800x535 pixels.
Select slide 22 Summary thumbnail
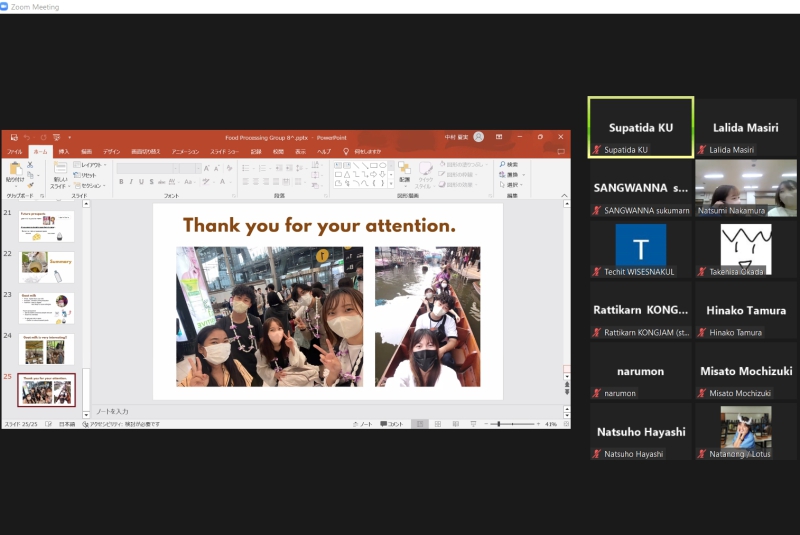(46, 267)
